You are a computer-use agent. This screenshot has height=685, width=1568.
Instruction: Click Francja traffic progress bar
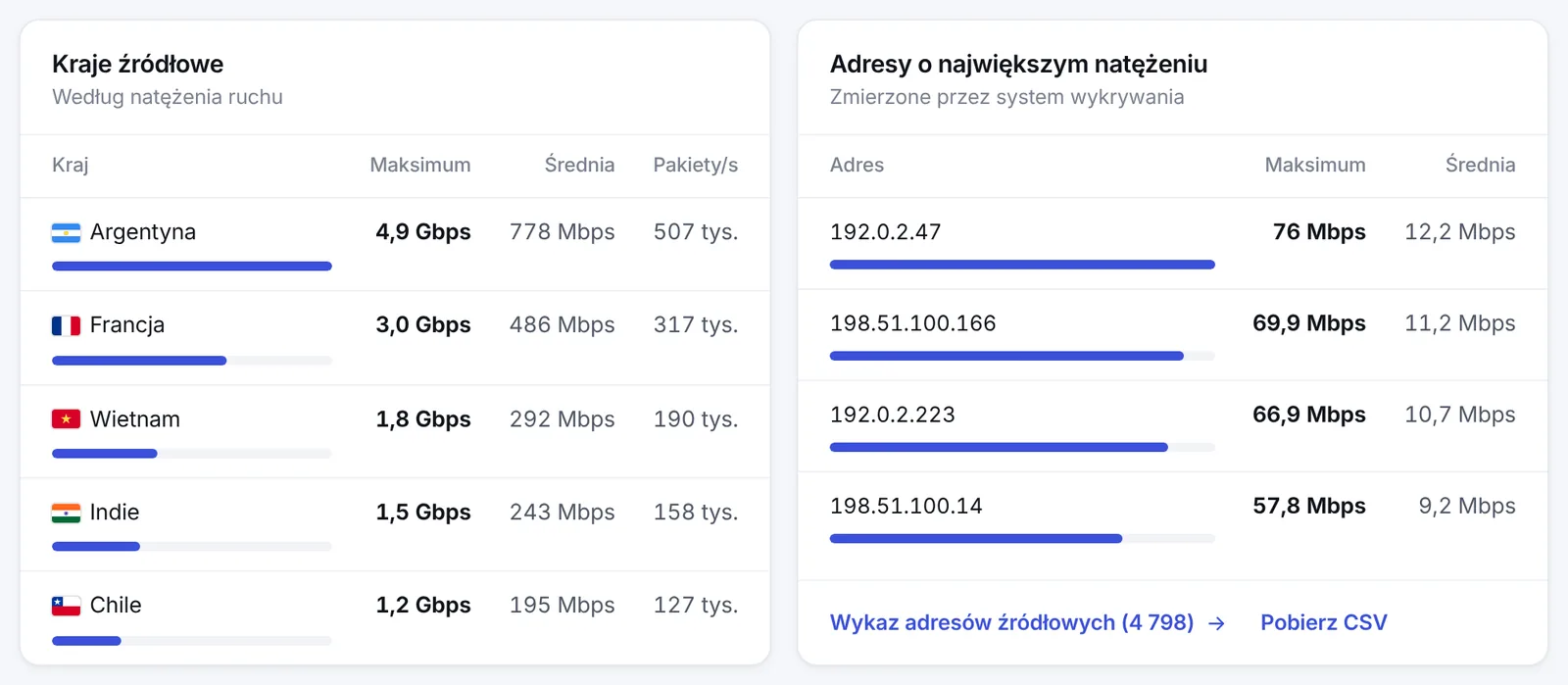tap(192, 361)
